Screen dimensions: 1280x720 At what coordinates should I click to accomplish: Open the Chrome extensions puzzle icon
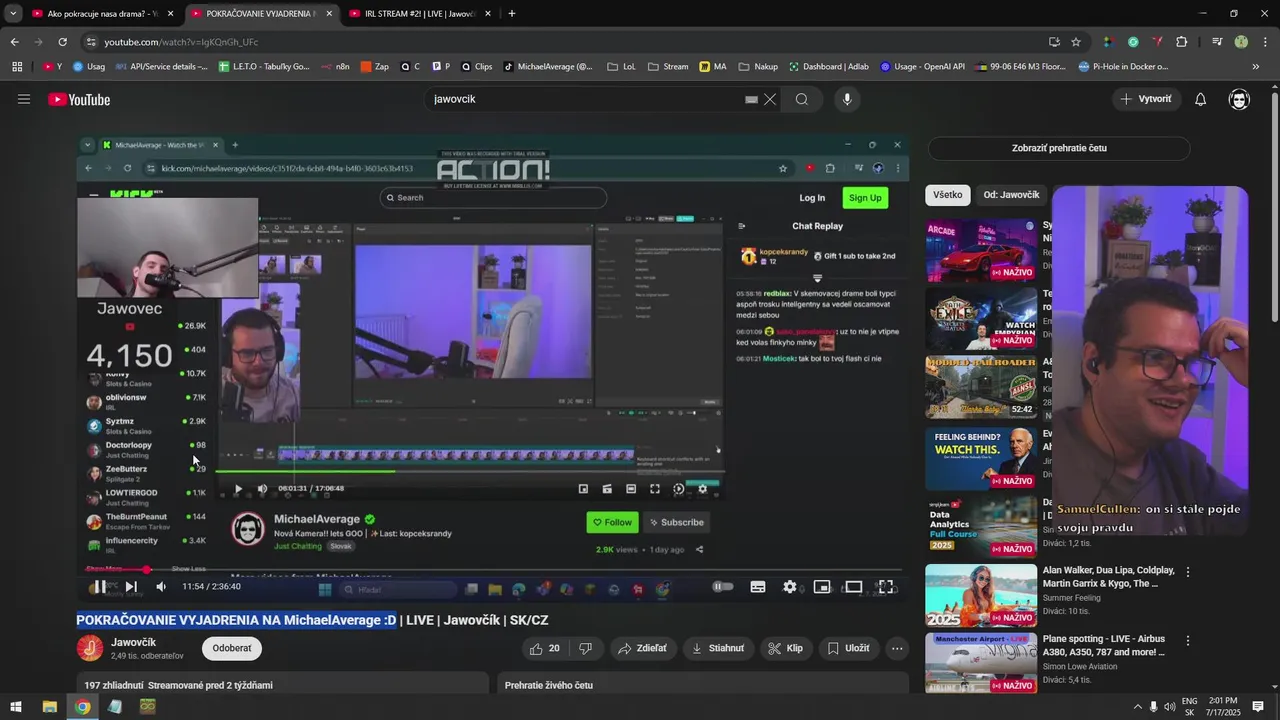click(1182, 42)
